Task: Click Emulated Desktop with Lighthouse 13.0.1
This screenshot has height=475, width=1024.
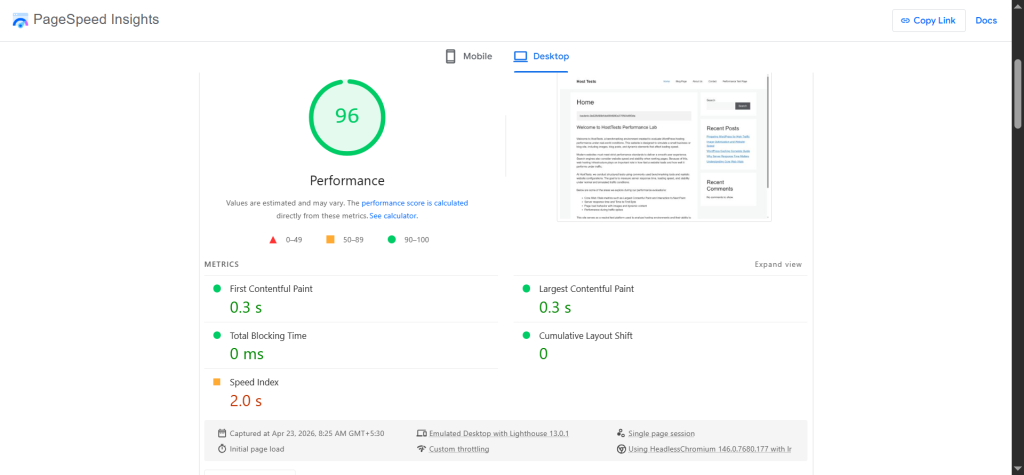Action: (498, 433)
